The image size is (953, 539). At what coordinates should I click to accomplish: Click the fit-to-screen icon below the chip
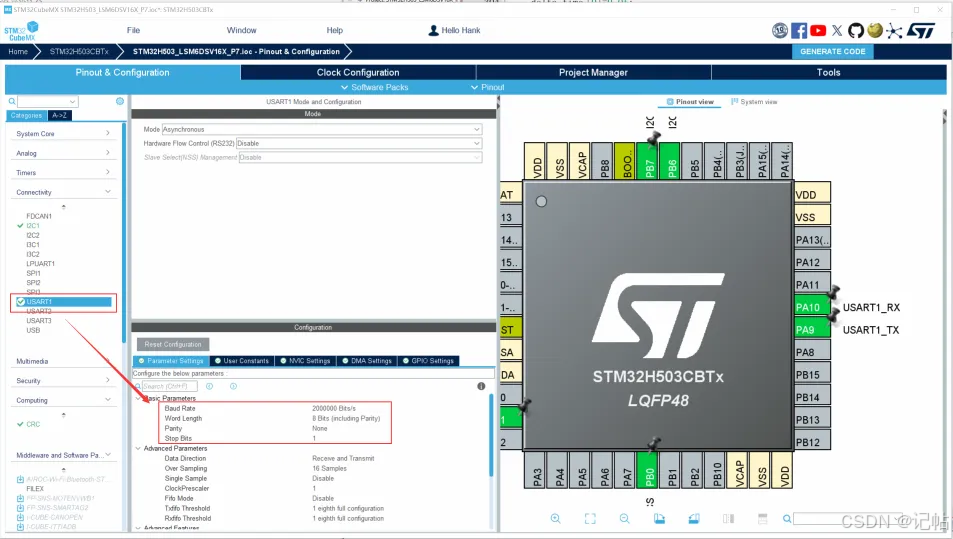(590, 518)
